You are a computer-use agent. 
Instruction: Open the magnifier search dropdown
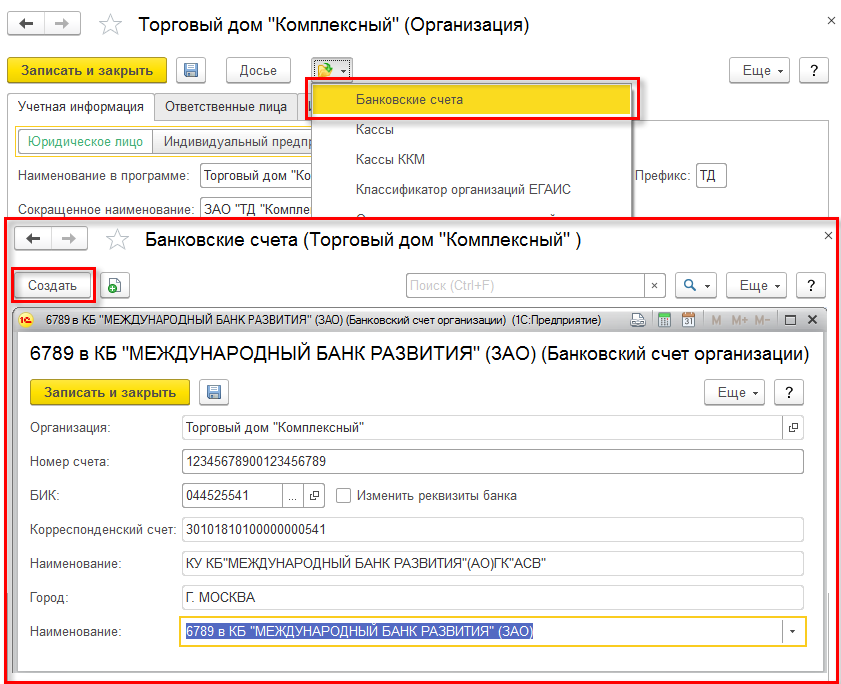pos(696,285)
